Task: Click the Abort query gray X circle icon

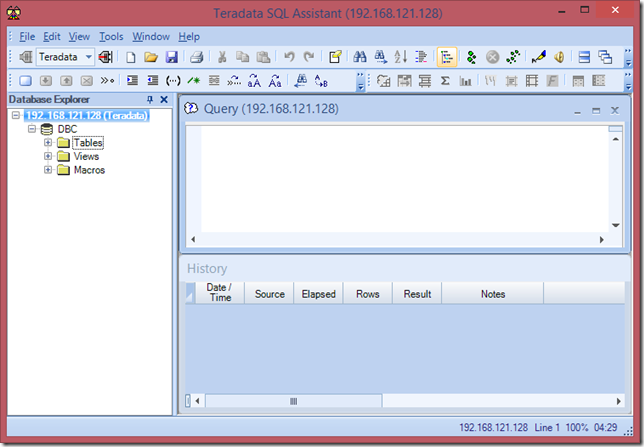Action: coord(492,57)
